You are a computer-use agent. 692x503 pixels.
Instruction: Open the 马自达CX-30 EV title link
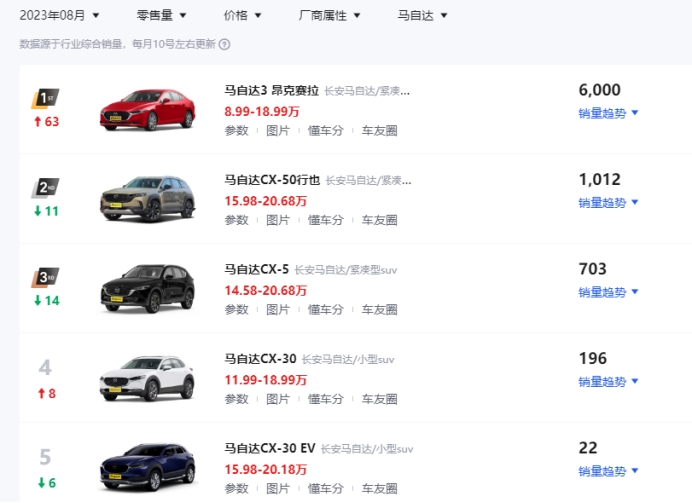click(270, 448)
